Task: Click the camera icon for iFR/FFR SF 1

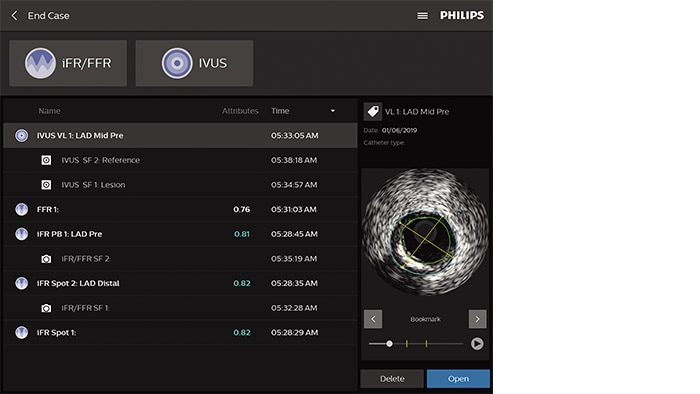Action: pos(46,308)
